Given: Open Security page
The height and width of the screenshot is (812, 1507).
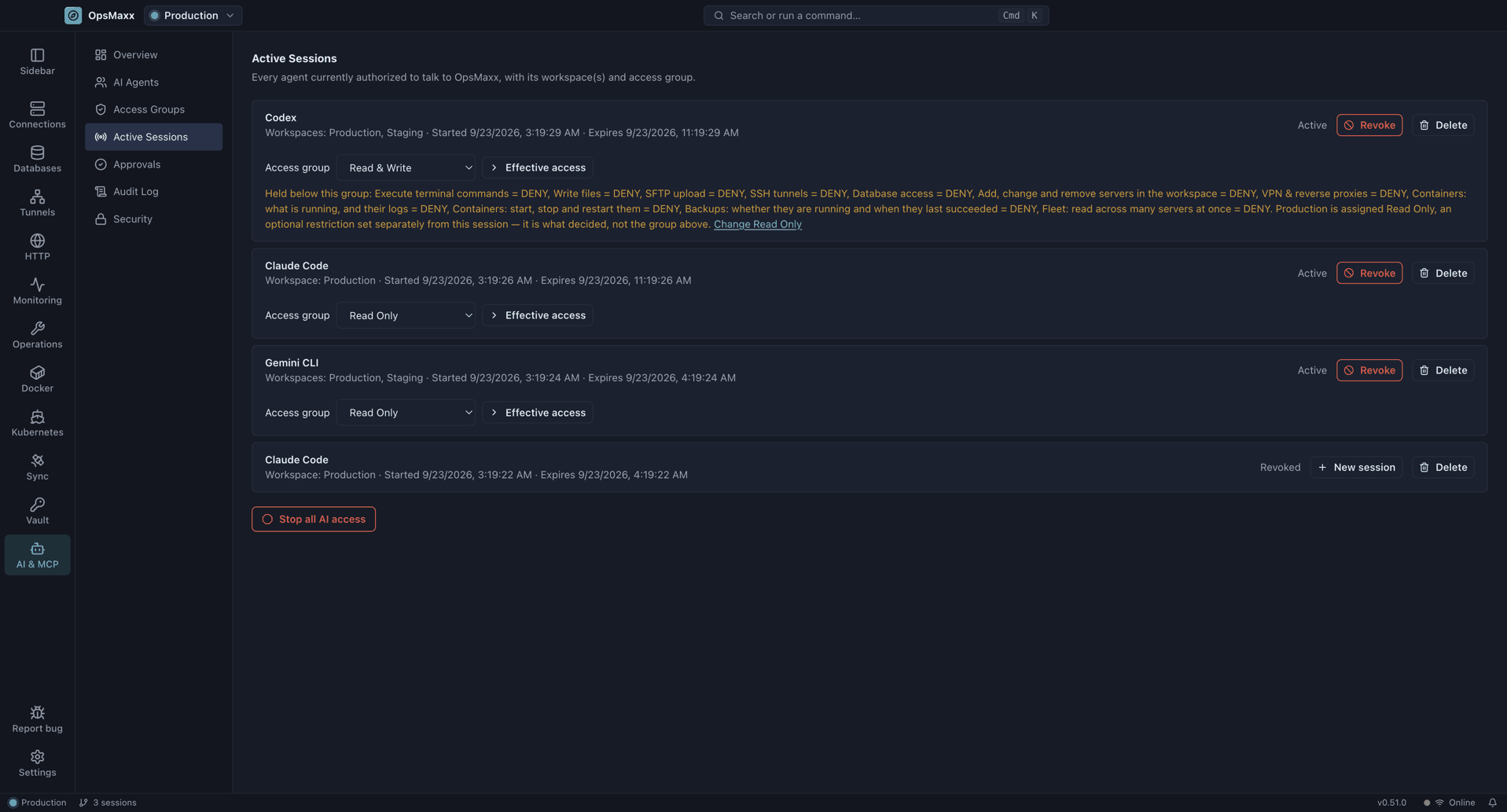Looking at the screenshot, I should pos(153,219).
